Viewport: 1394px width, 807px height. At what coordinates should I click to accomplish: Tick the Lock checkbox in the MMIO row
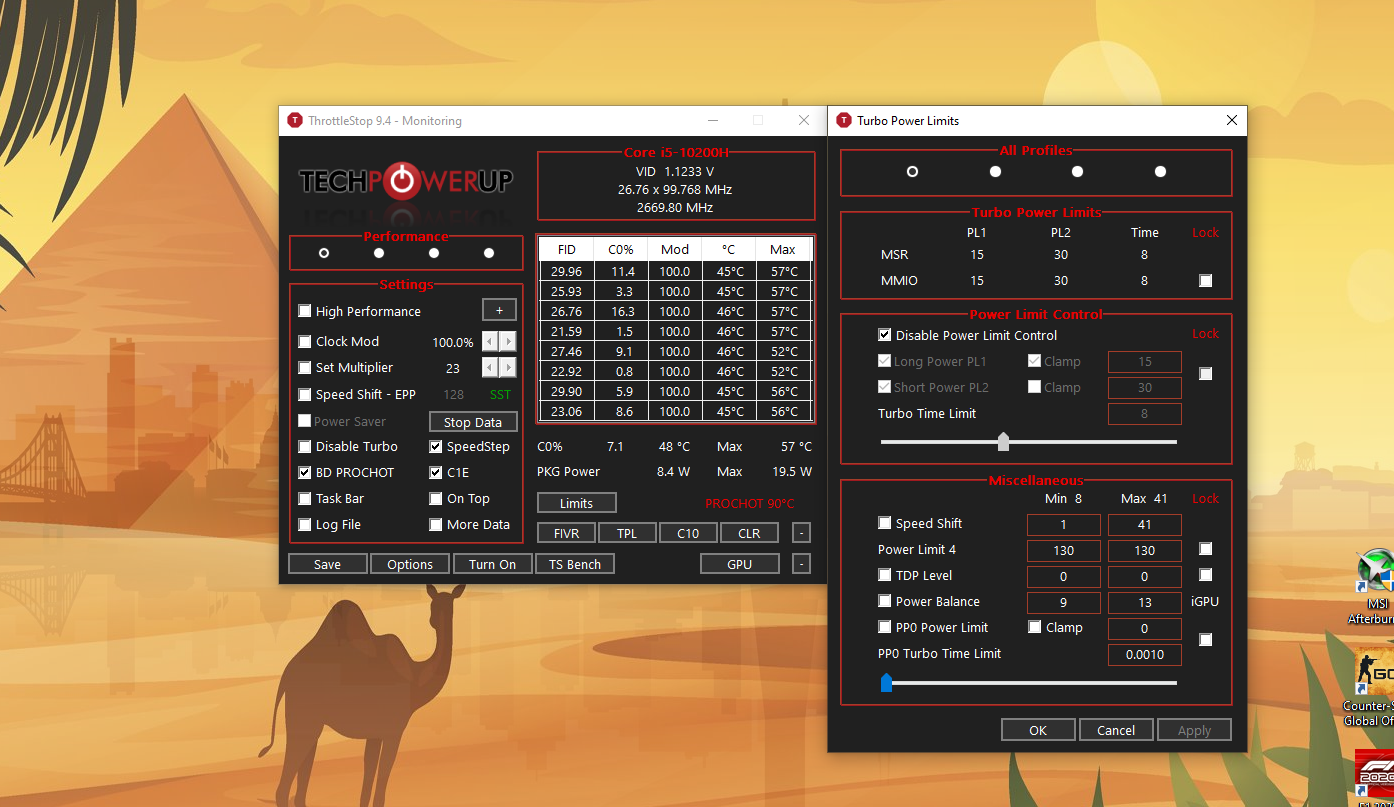click(x=1205, y=281)
